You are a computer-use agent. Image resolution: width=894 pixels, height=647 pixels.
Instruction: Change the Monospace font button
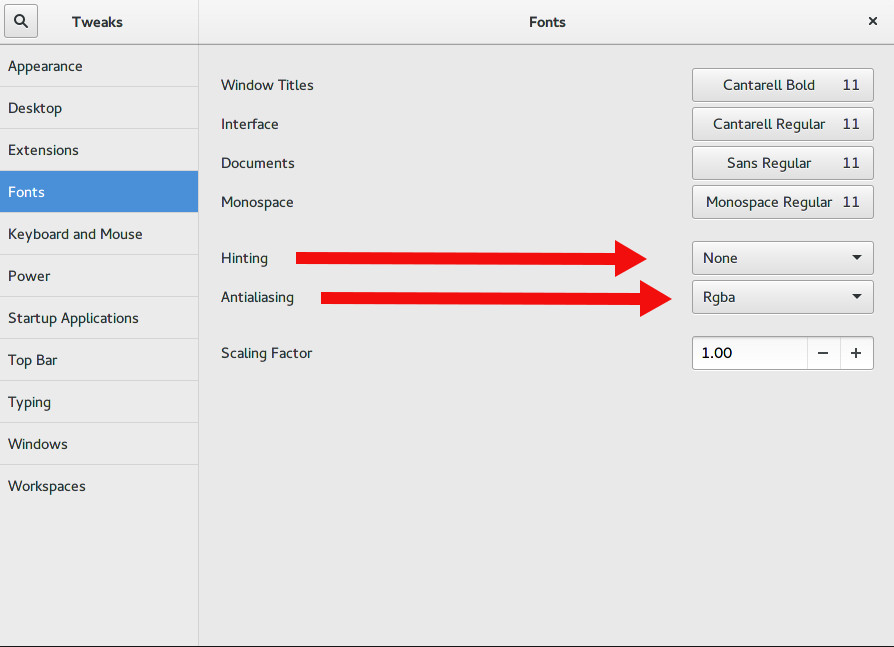[782, 202]
